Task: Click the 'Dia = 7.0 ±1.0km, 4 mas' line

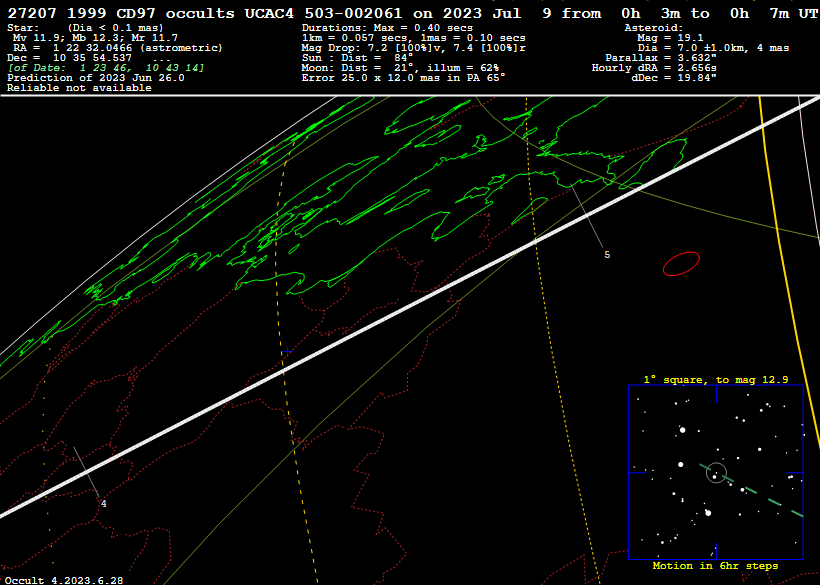Action: [x=713, y=48]
